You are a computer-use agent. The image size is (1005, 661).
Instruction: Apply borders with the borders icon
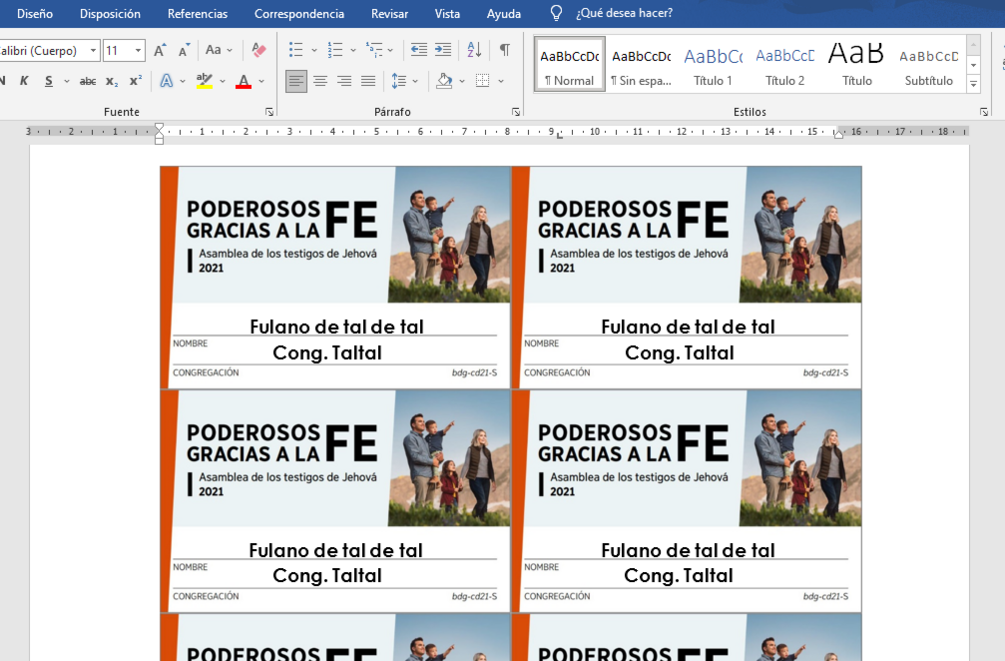[x=483, y=81]
